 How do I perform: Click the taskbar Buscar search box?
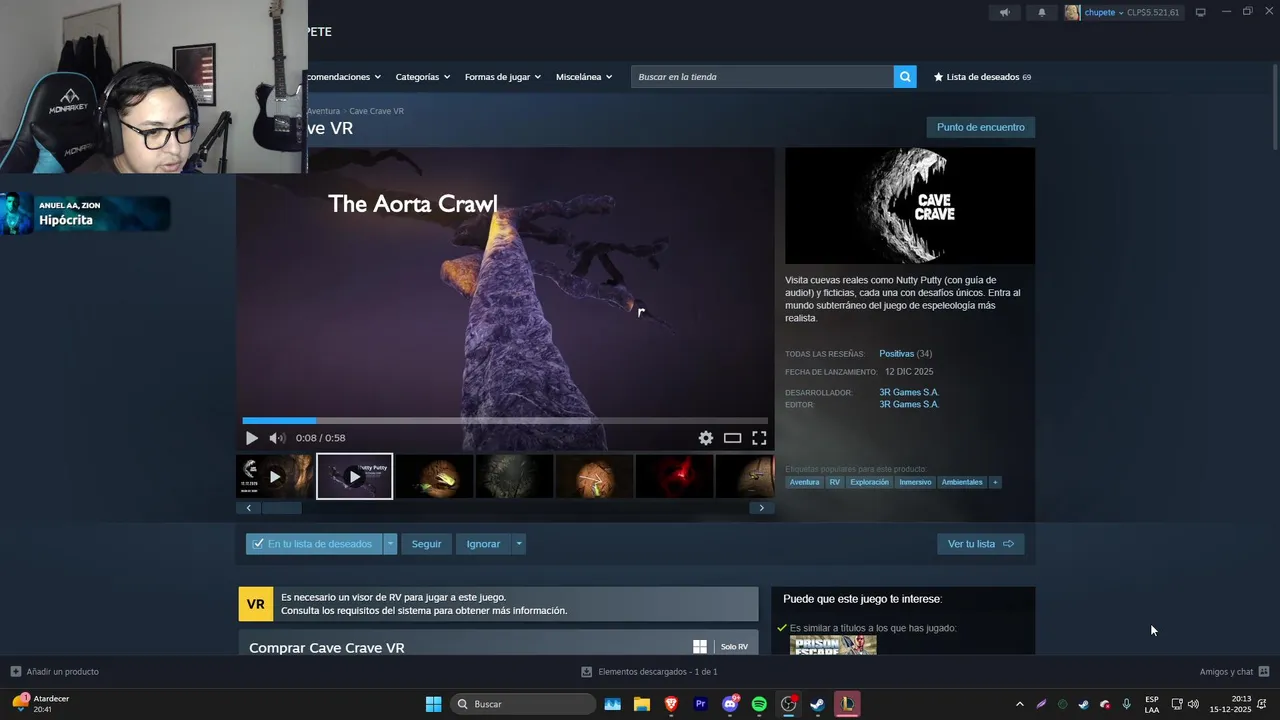click(523, 704)
